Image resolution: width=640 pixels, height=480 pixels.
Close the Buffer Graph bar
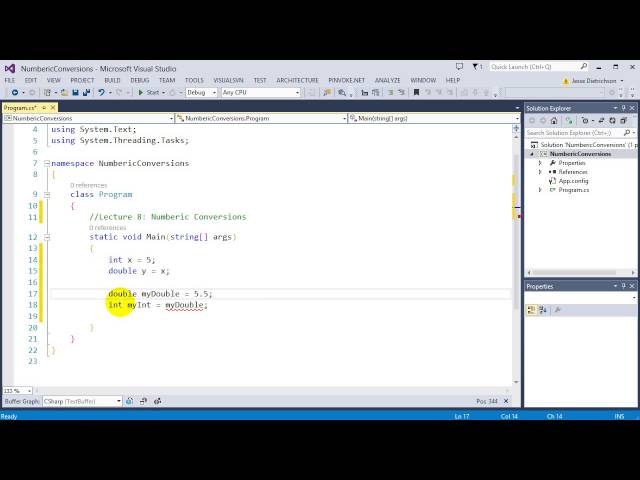[x=506, y=401]
